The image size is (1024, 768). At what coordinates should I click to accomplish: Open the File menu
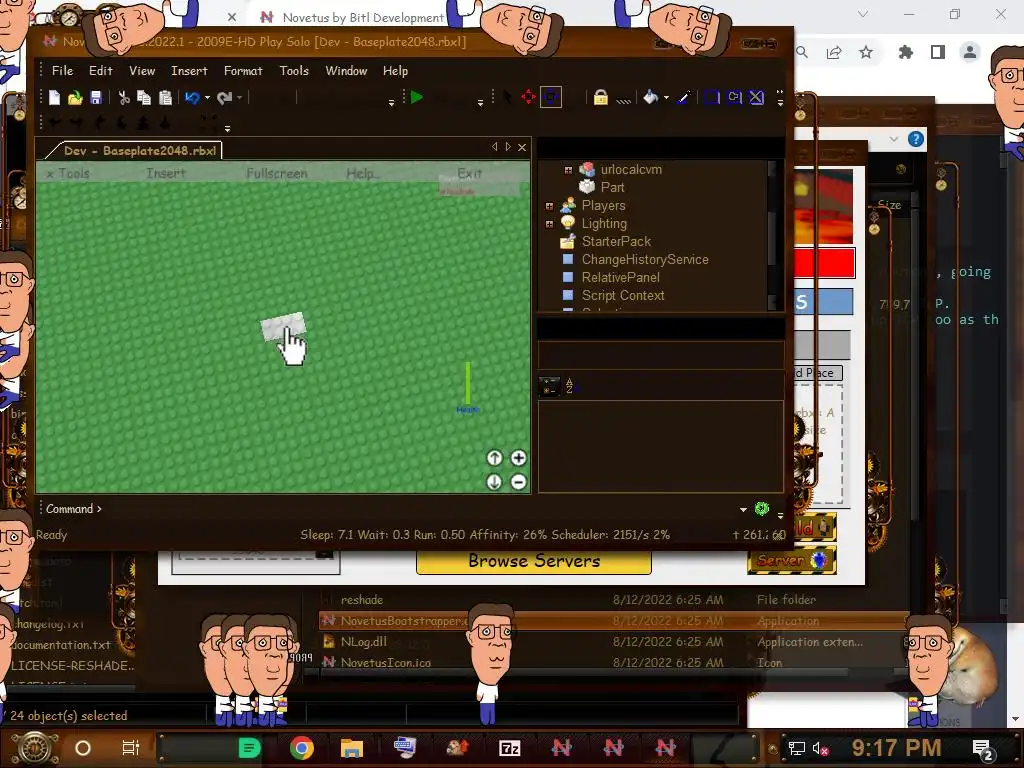click(x=63, y=71)
